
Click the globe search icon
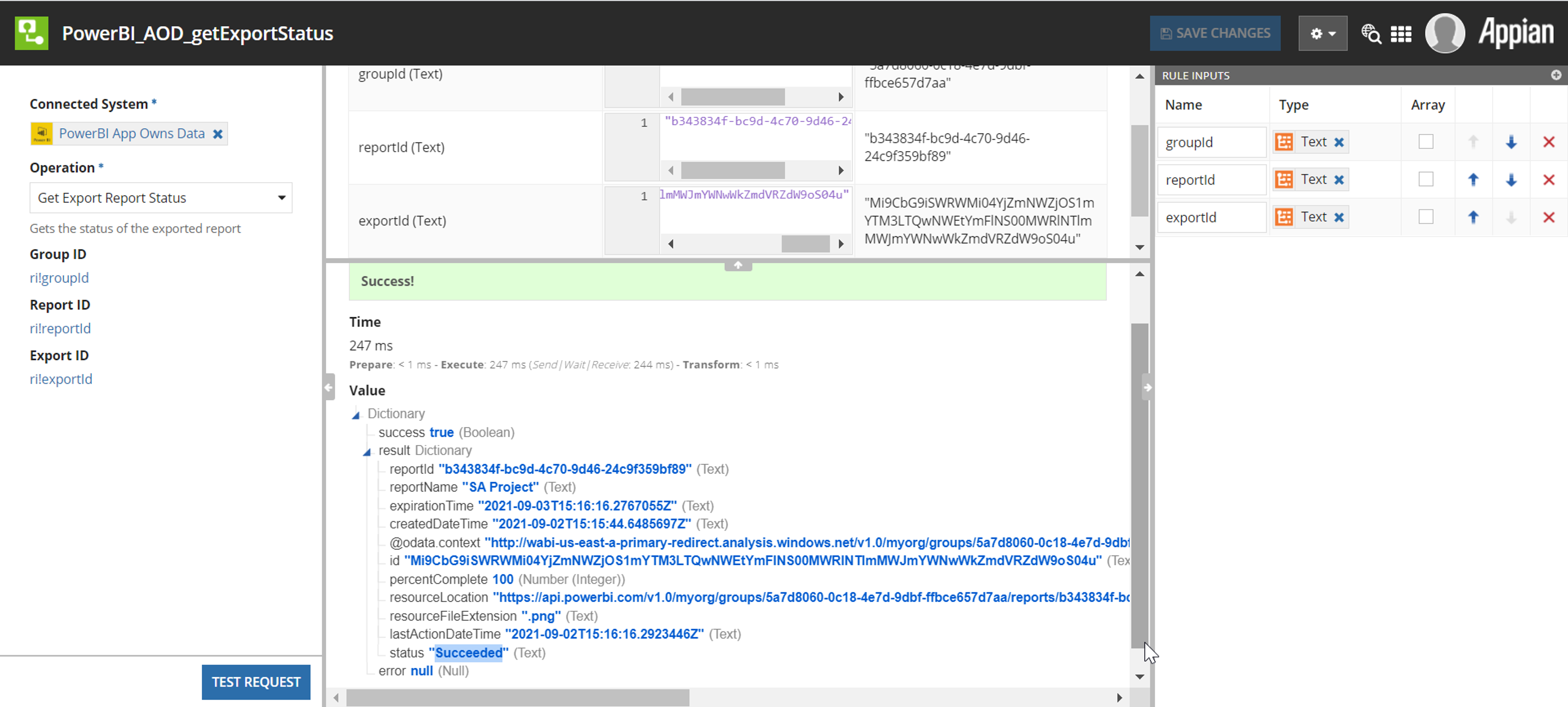click(1372, 34)
